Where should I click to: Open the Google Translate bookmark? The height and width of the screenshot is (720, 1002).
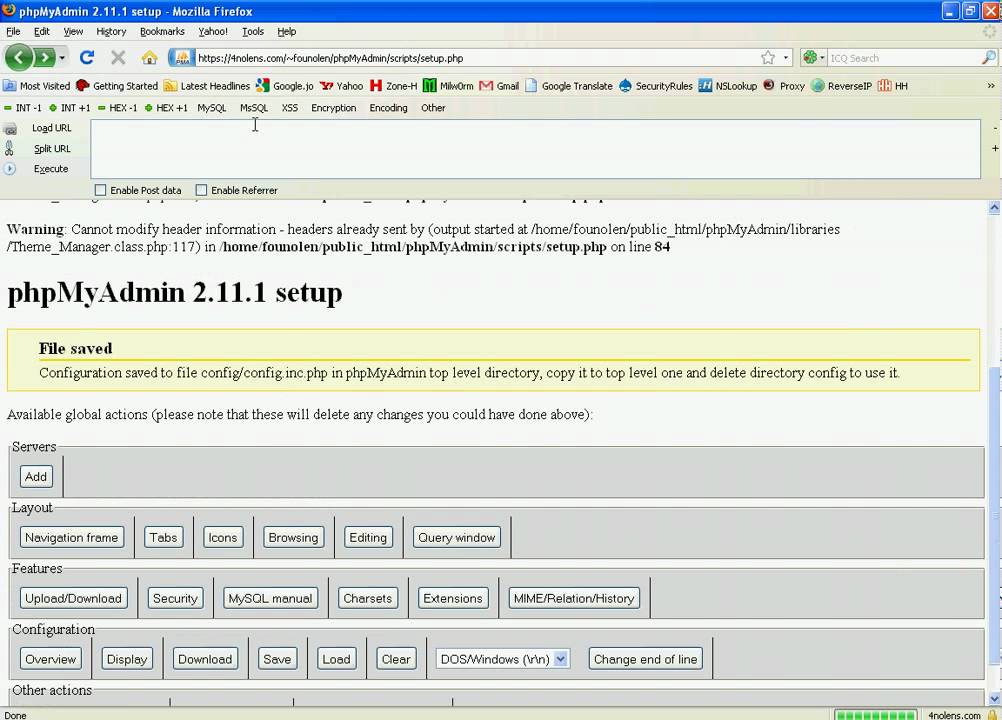click(569, 86)
